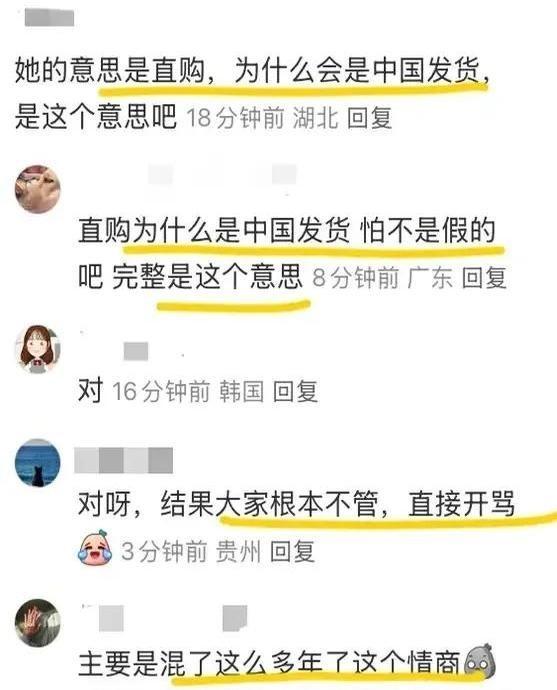557x690 pixels.
Task: Click the crying-laughing emoji sticker
Action: coord(95,547)
